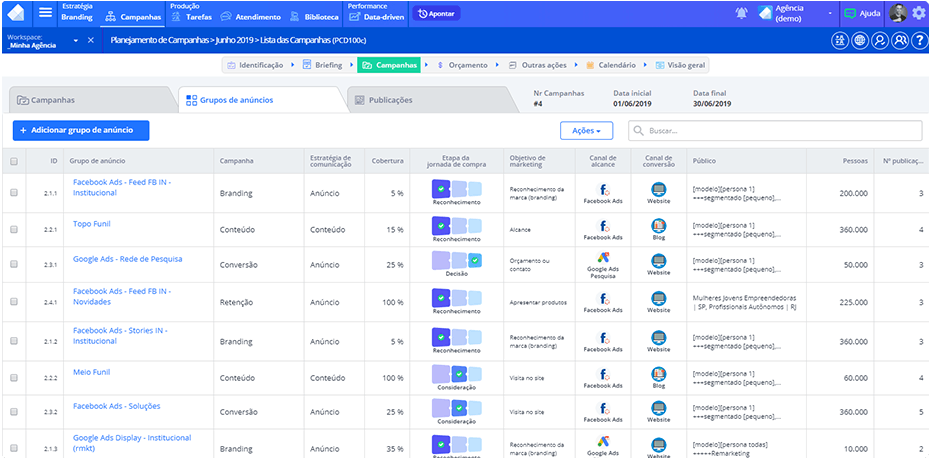Click Website conversion icon in row 2.4.1

click(x=658, y=298)
